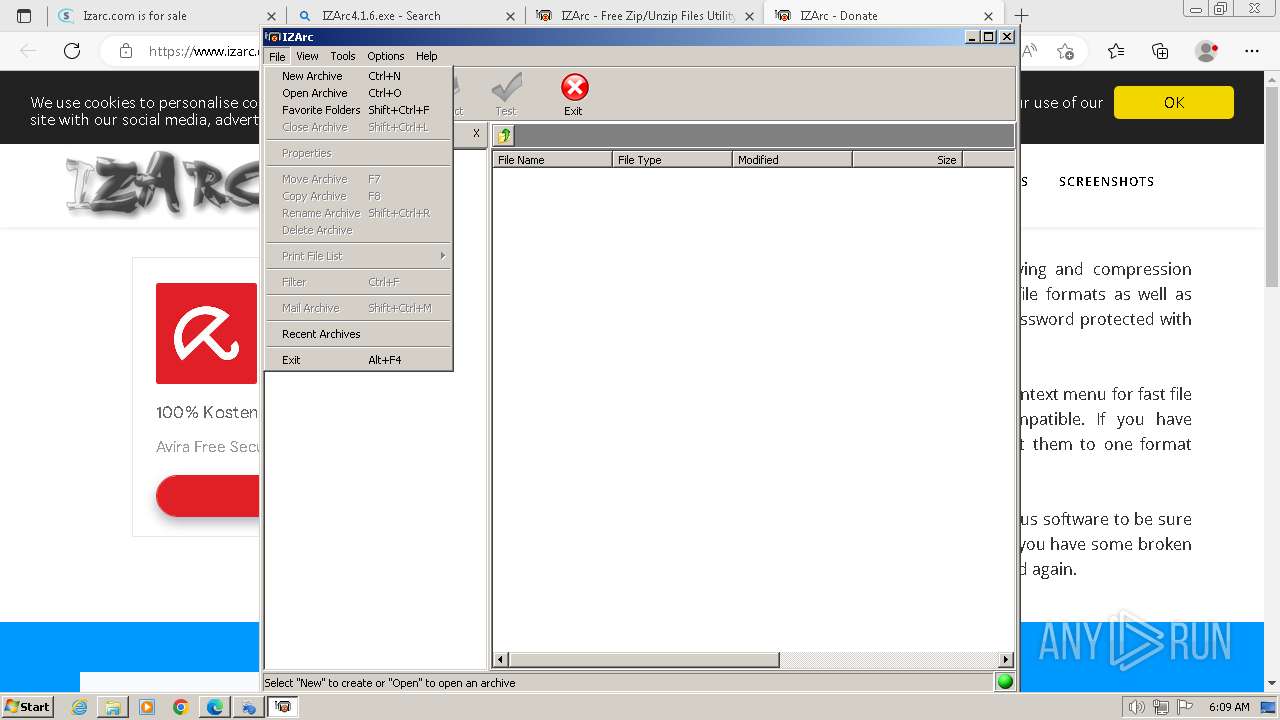
Task: Click the file list horizontal scrollbar thumb
Action: [644, 659]
